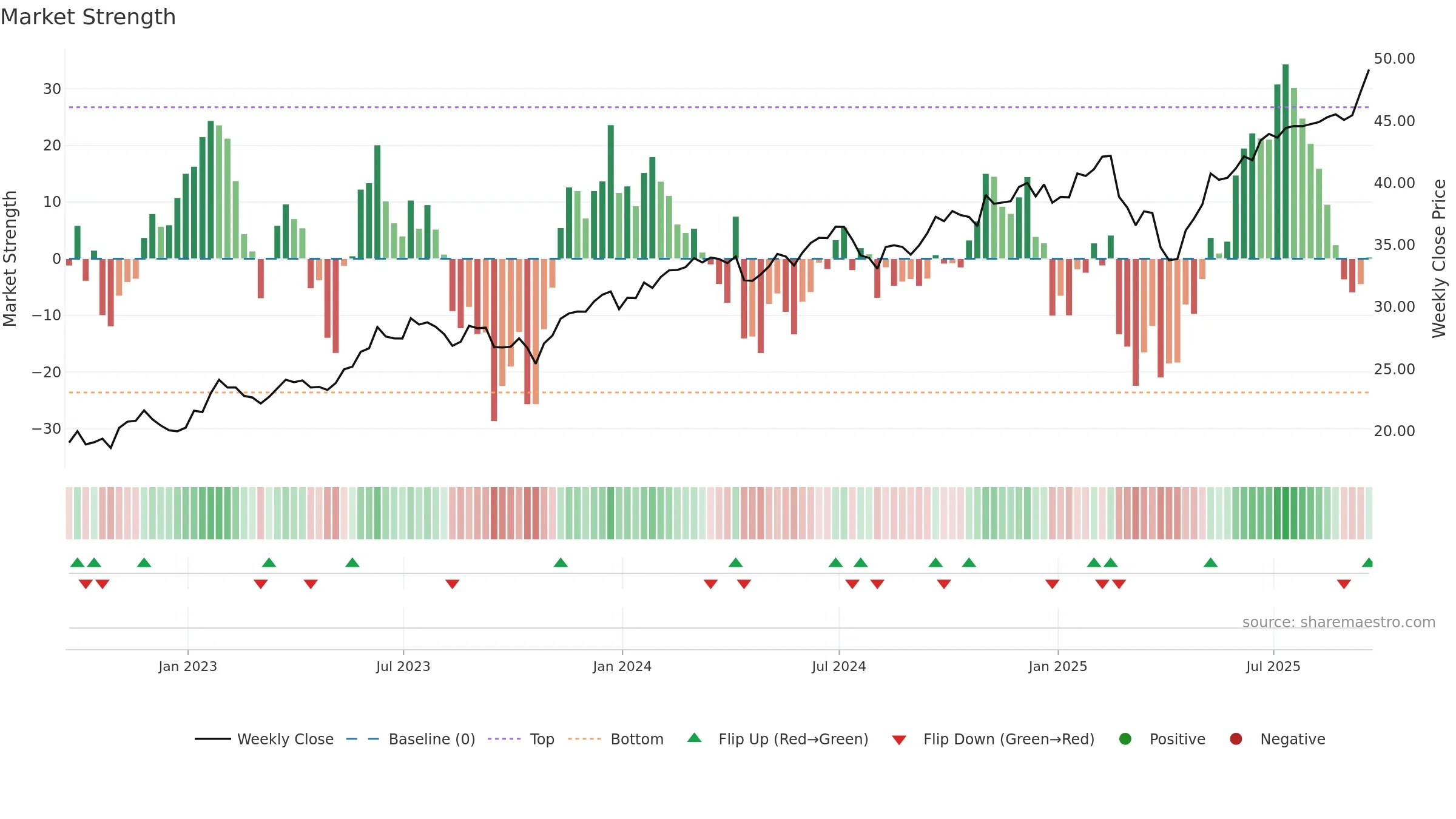Click the Jan 2024 axis label
This screenshot has height=819, width=1456.
pyautogui.click(x=622, y=666)
